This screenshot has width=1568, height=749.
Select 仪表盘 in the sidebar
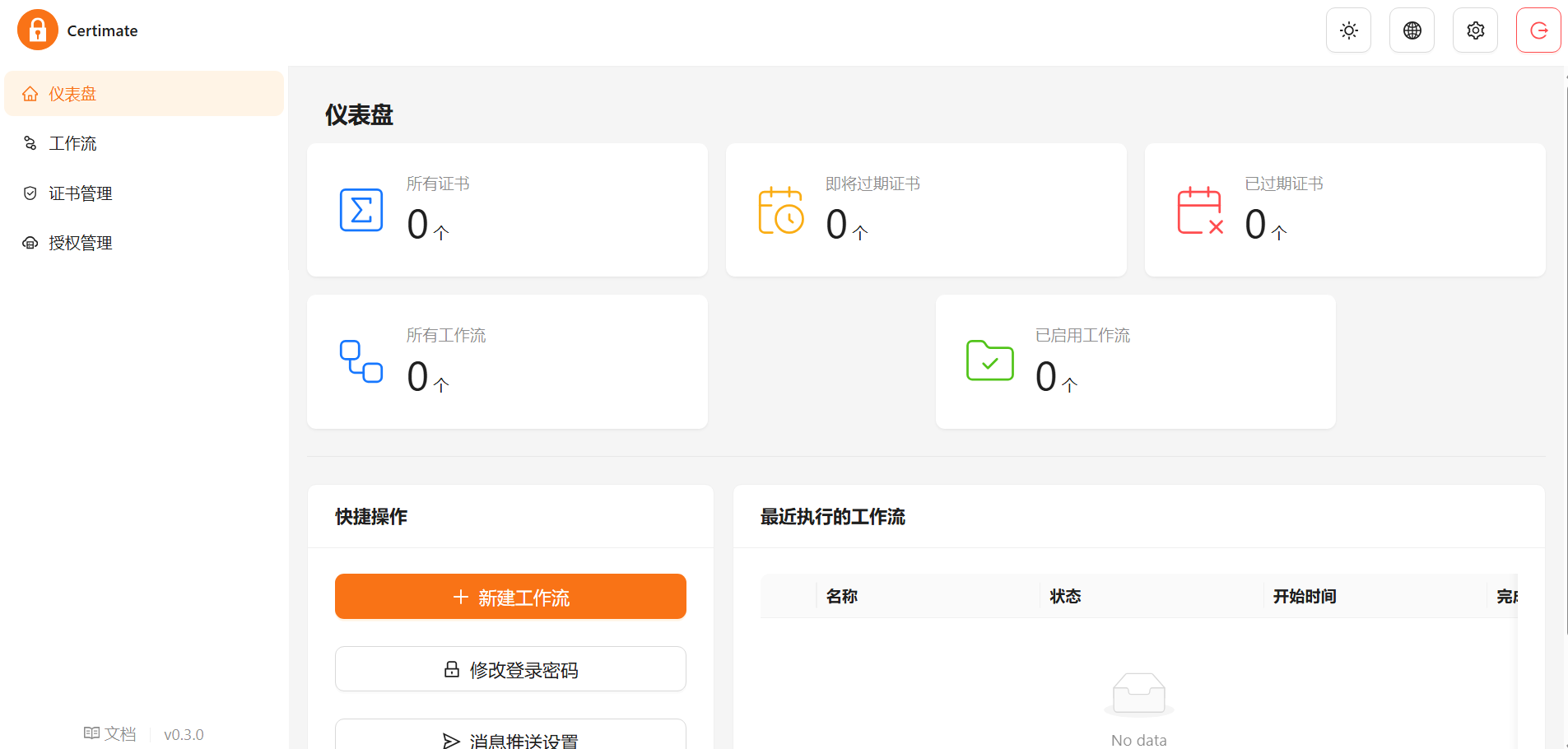coord(72,94)
